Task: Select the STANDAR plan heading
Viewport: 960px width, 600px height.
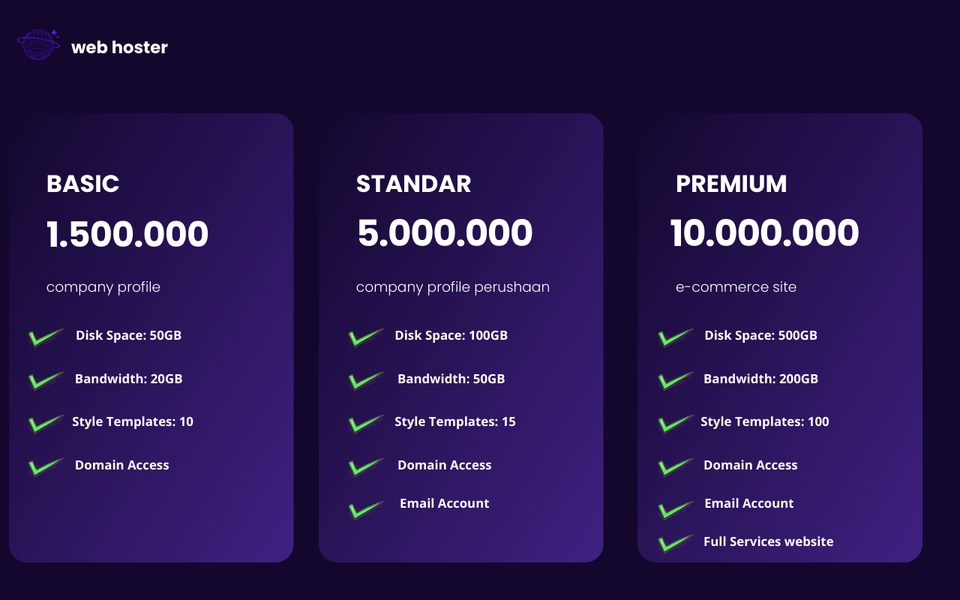Action: [x=414, y=184]
